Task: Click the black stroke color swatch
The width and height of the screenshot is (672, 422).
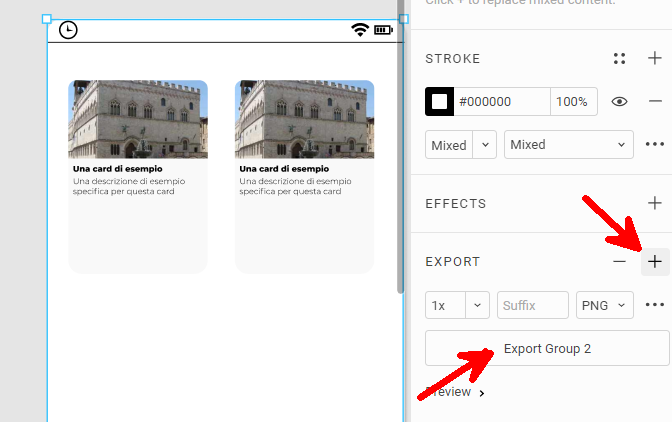Action: (439, 101)
